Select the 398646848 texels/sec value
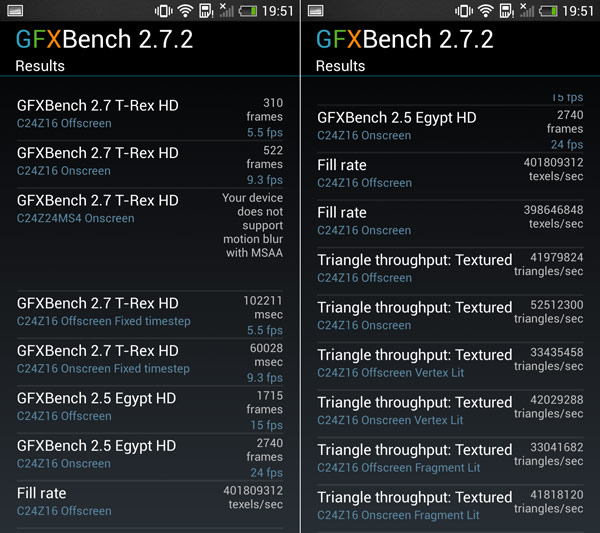This screenshot has height=533, width=600. click(x=553, y=216)
